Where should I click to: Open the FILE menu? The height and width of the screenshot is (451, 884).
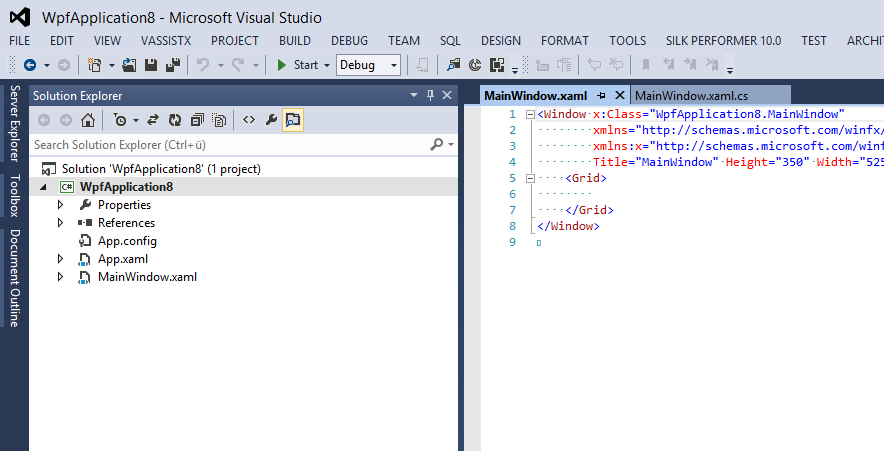click(x=20, y=41)
